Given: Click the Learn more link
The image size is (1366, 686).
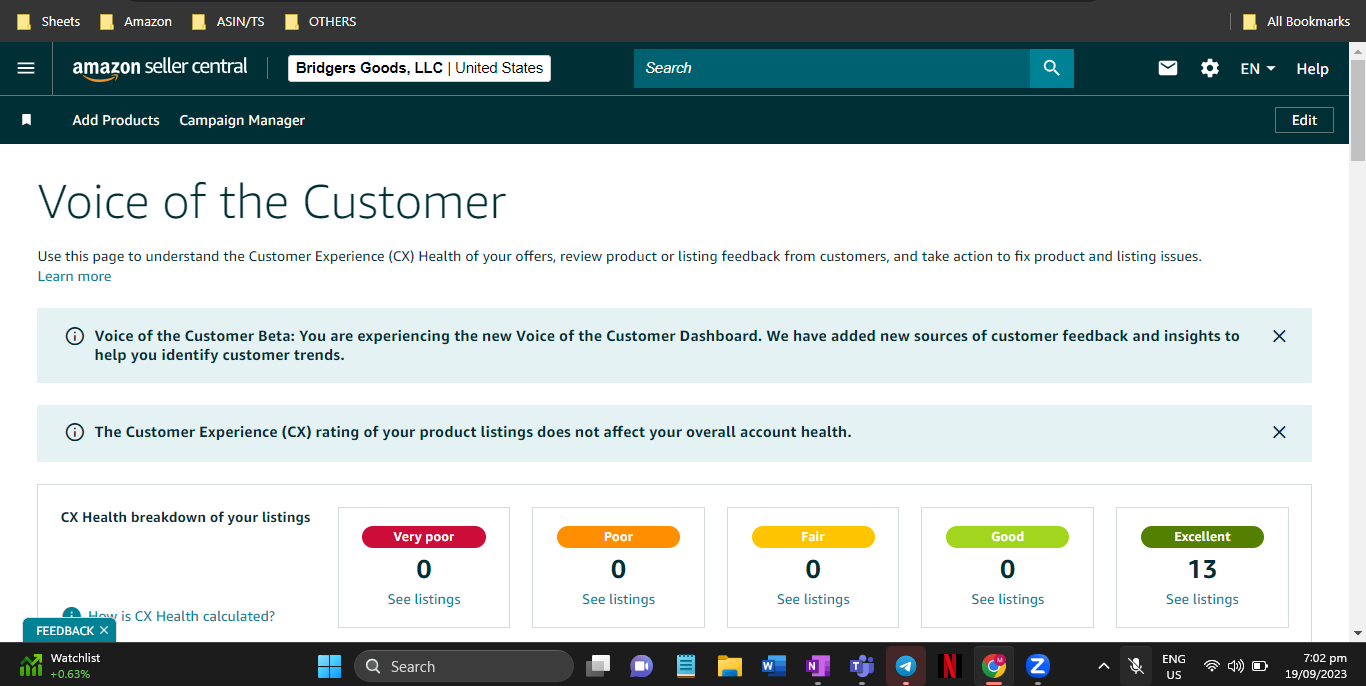Looking at the screenshot, I should (x=74, y=276).
